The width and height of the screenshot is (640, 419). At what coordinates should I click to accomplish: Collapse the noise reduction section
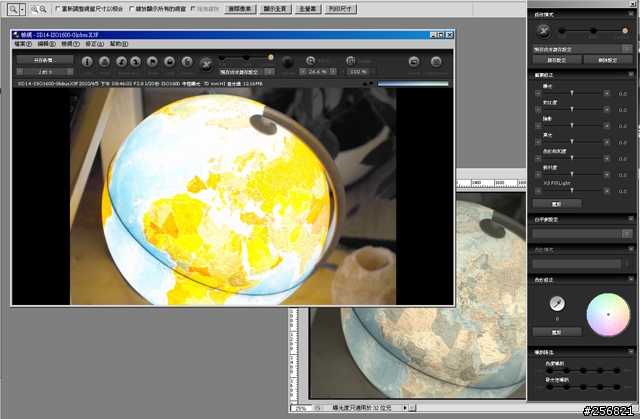point(631,351)
